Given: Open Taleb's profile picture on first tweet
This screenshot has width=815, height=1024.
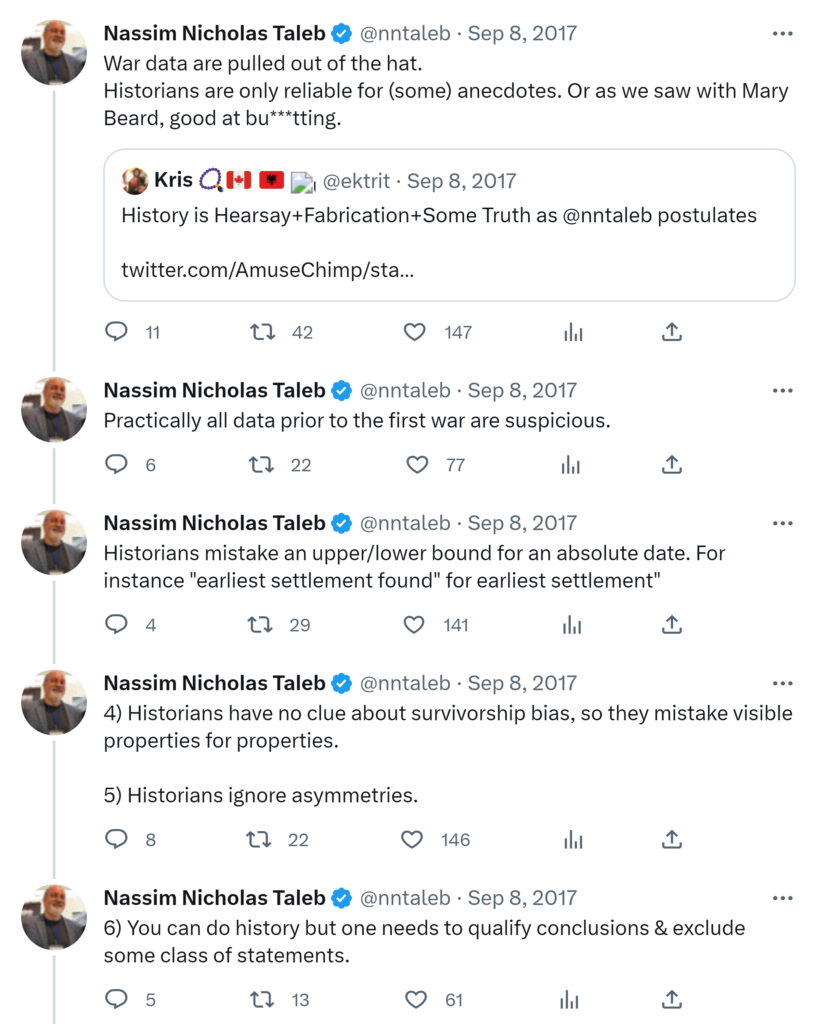Looking at the screenshot, I should (x=54, y=52).
